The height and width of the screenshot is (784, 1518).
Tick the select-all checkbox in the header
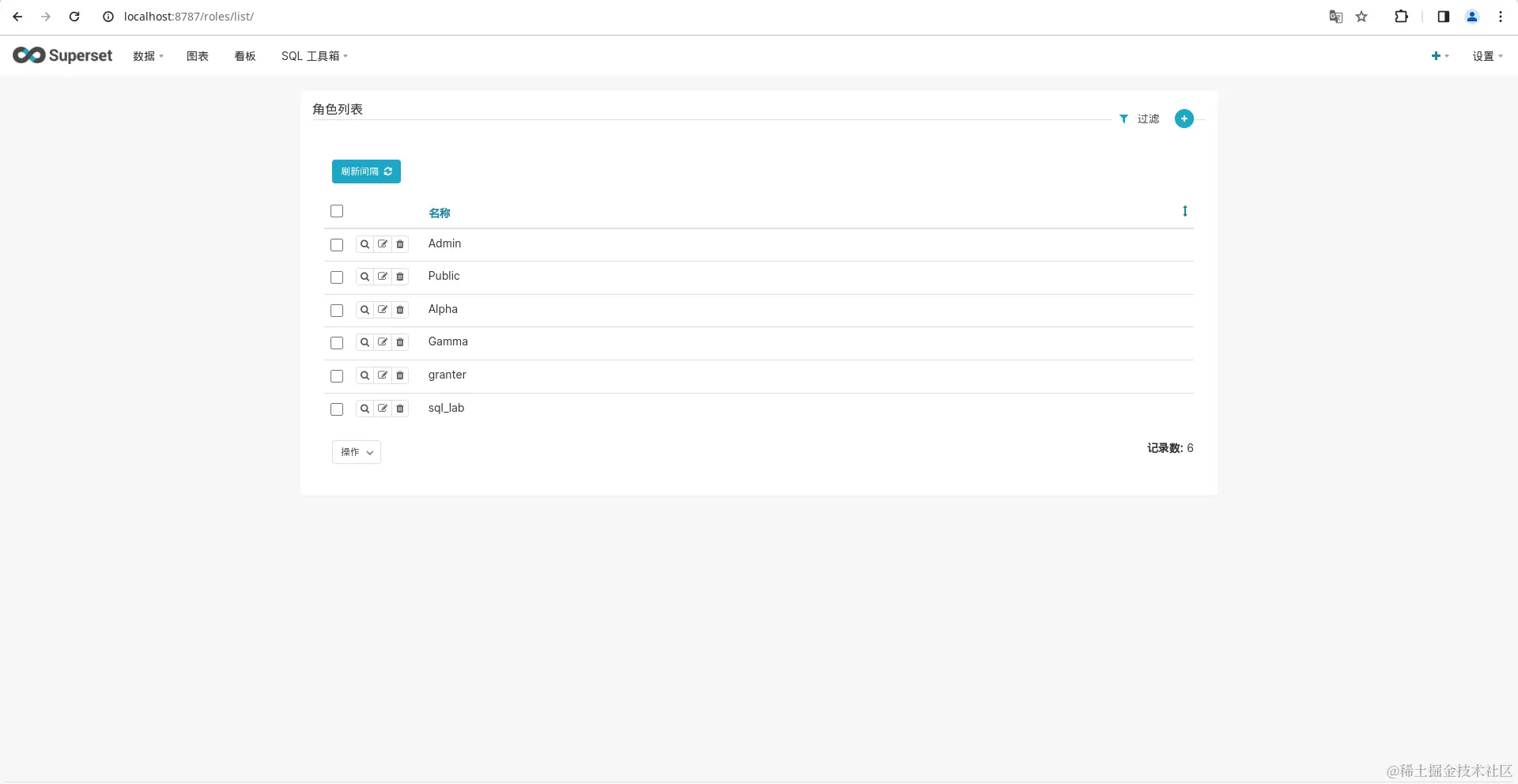pos(337,211)
